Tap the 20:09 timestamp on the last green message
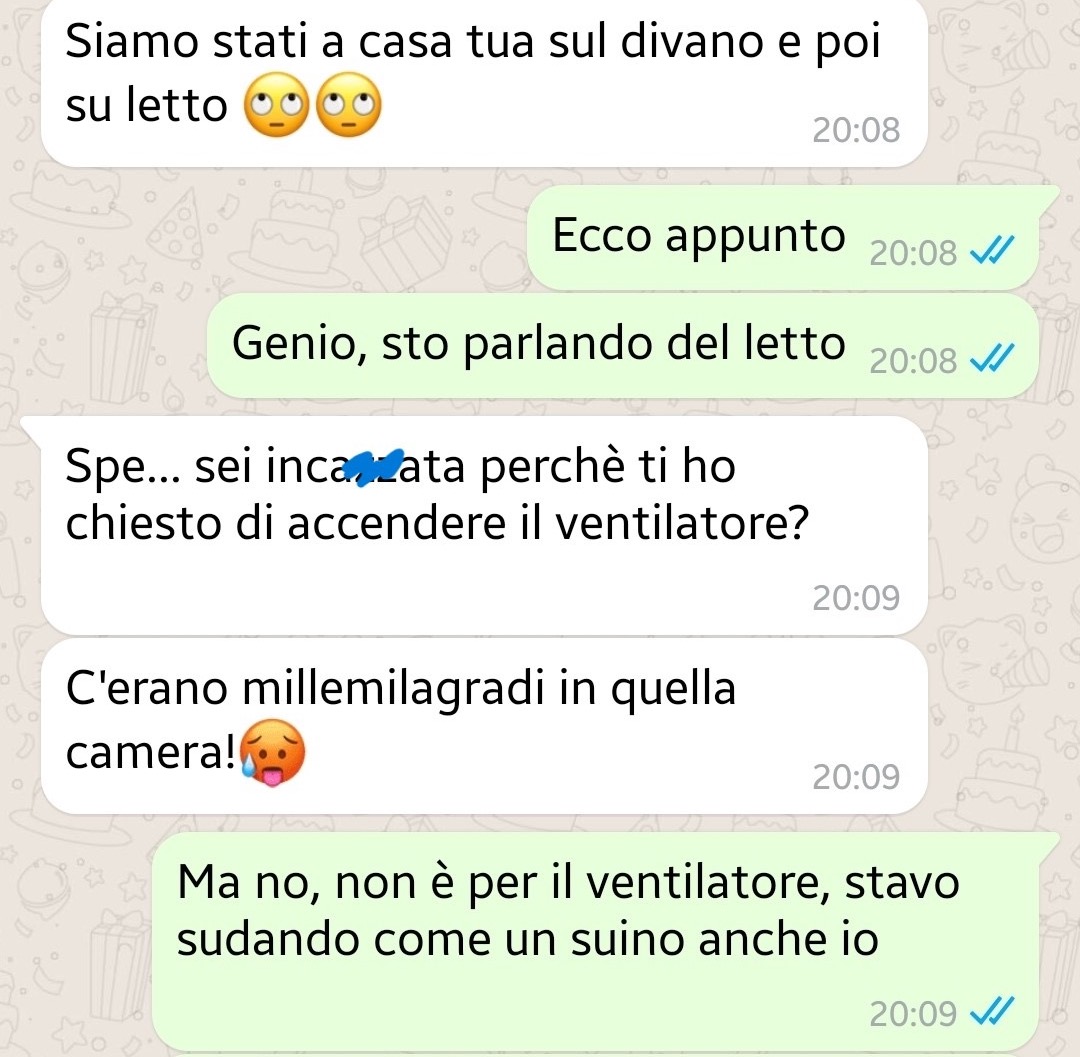 tap(913, 1014)
